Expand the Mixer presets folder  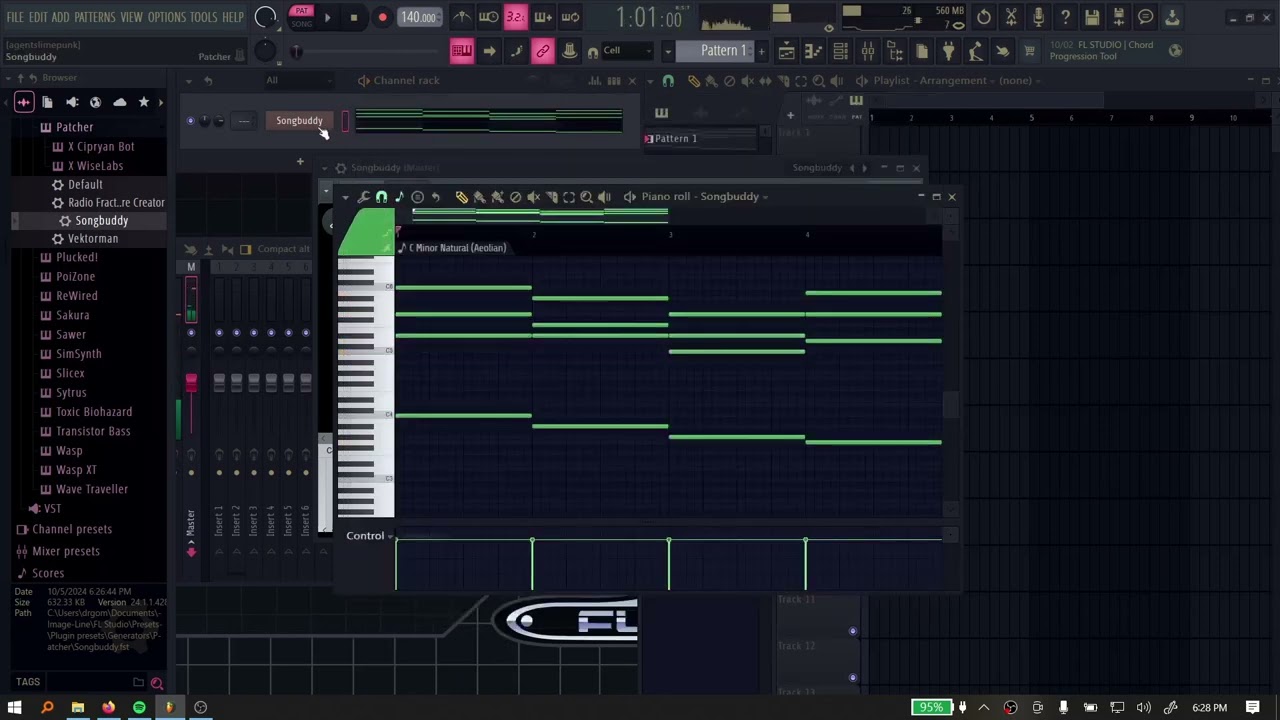coord(66,551)
